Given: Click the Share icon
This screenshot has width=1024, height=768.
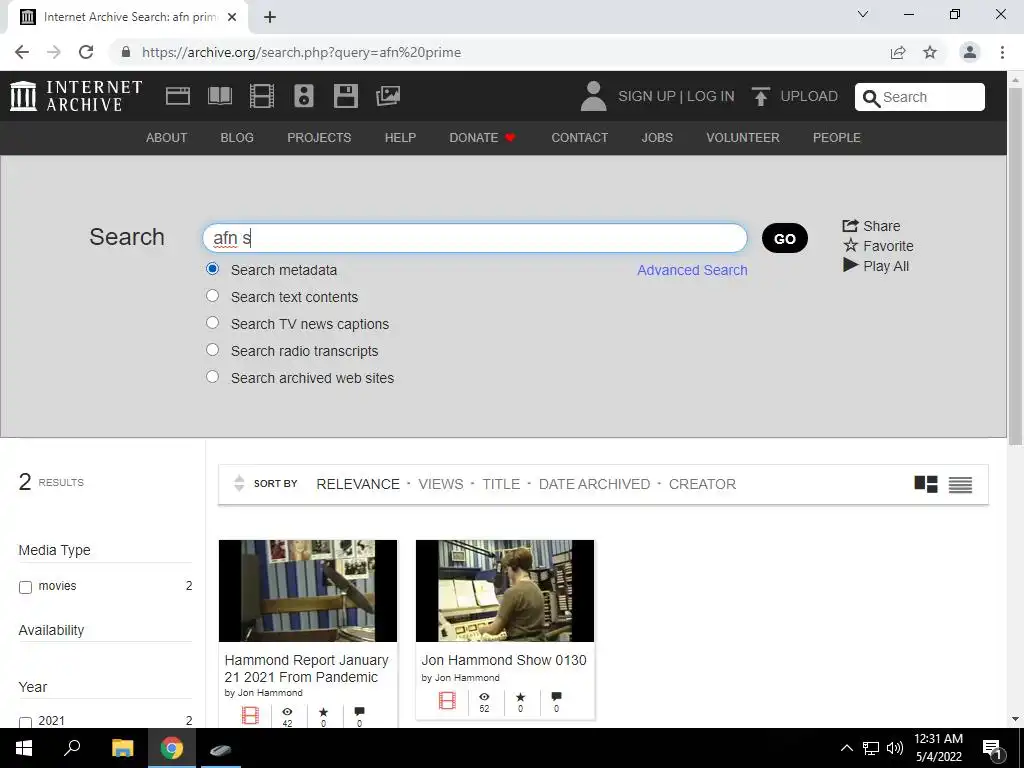Looking at the screenshot, I should 850,226.
